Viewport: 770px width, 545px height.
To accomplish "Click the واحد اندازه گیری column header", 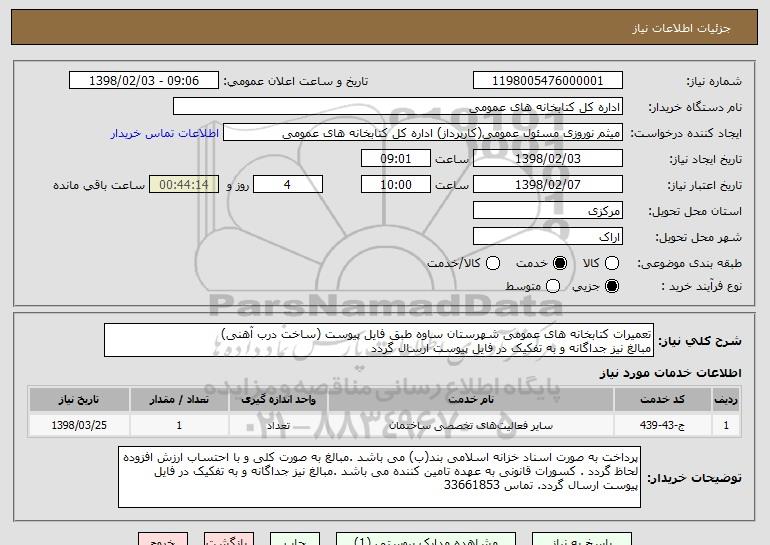I will (278, 400).
